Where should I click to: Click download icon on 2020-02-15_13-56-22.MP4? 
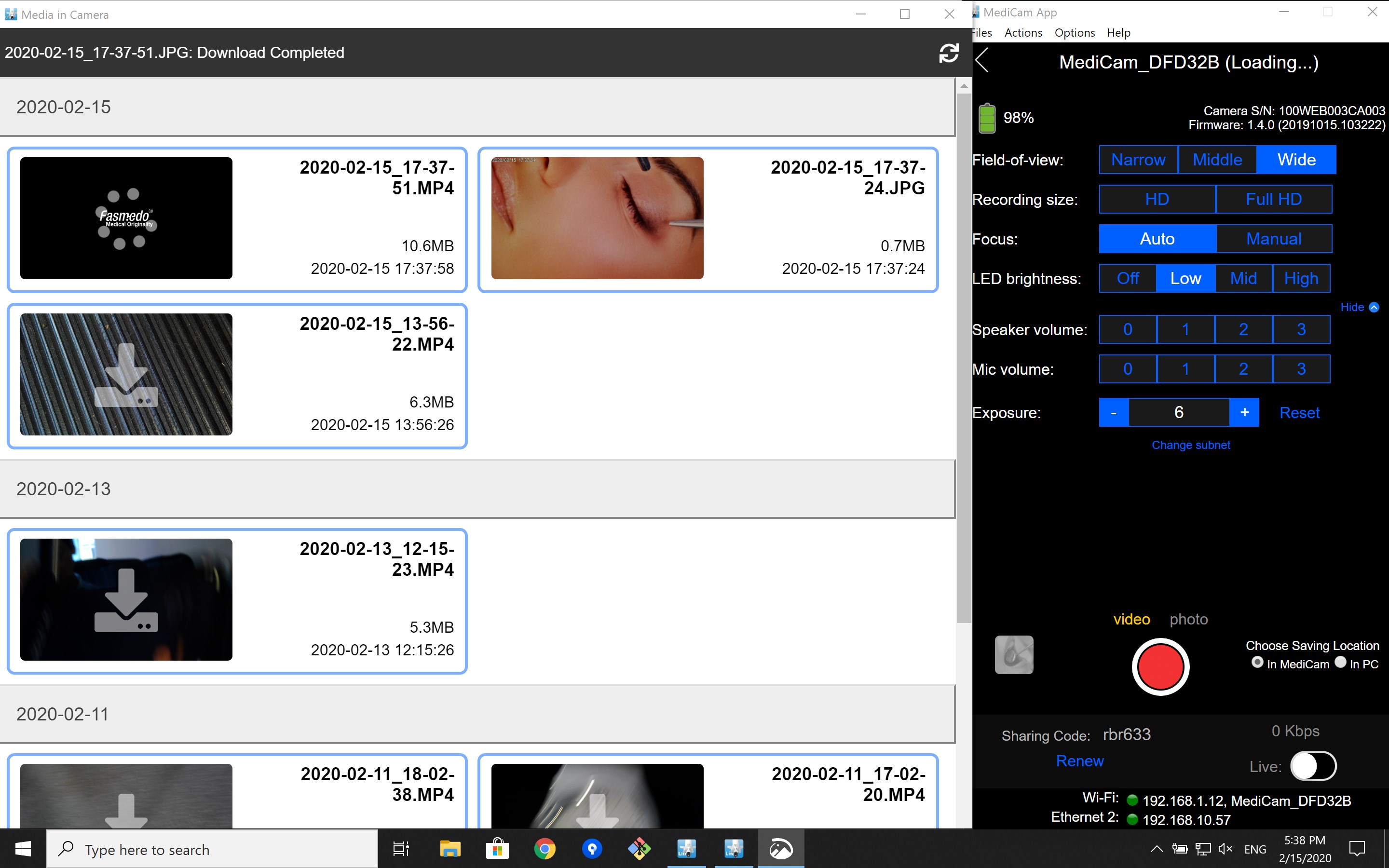126,375
